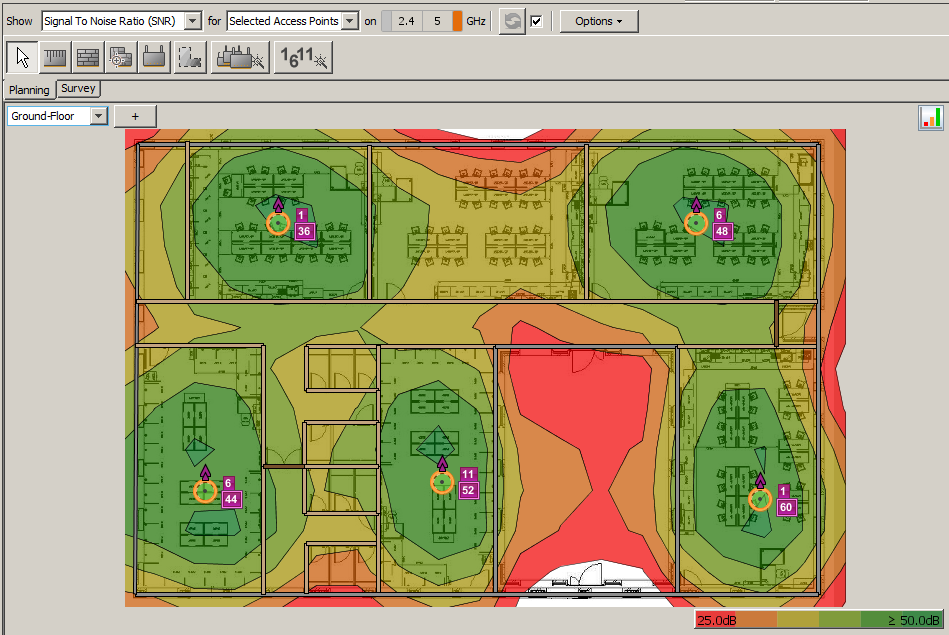Uncheck the auto-refresh checkbox
Screen dimensions: 949x635
[x=536, y=21]
